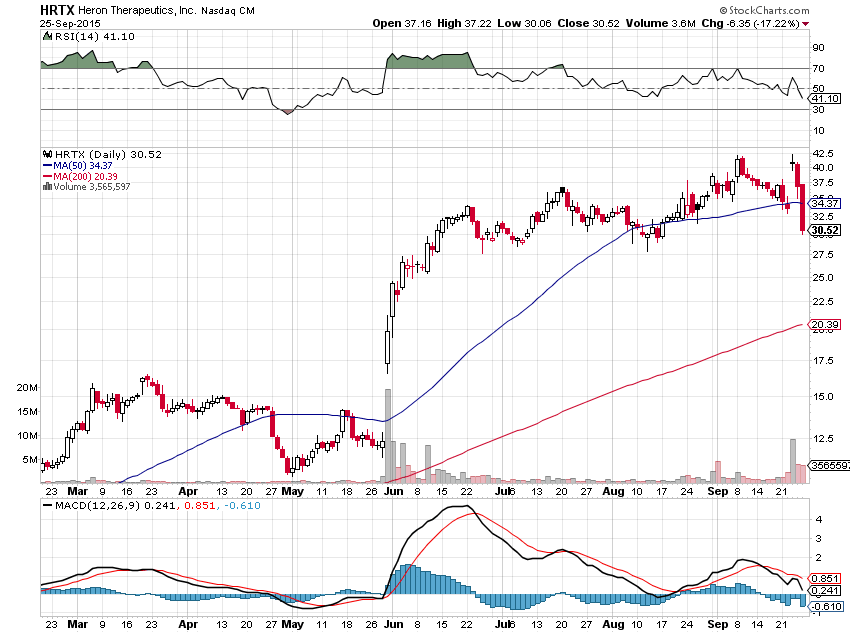Click the 20.39 MA(200) price marker
Viewport: 850px width, 633px height.
pyautogui.click(x=826, y=325)
